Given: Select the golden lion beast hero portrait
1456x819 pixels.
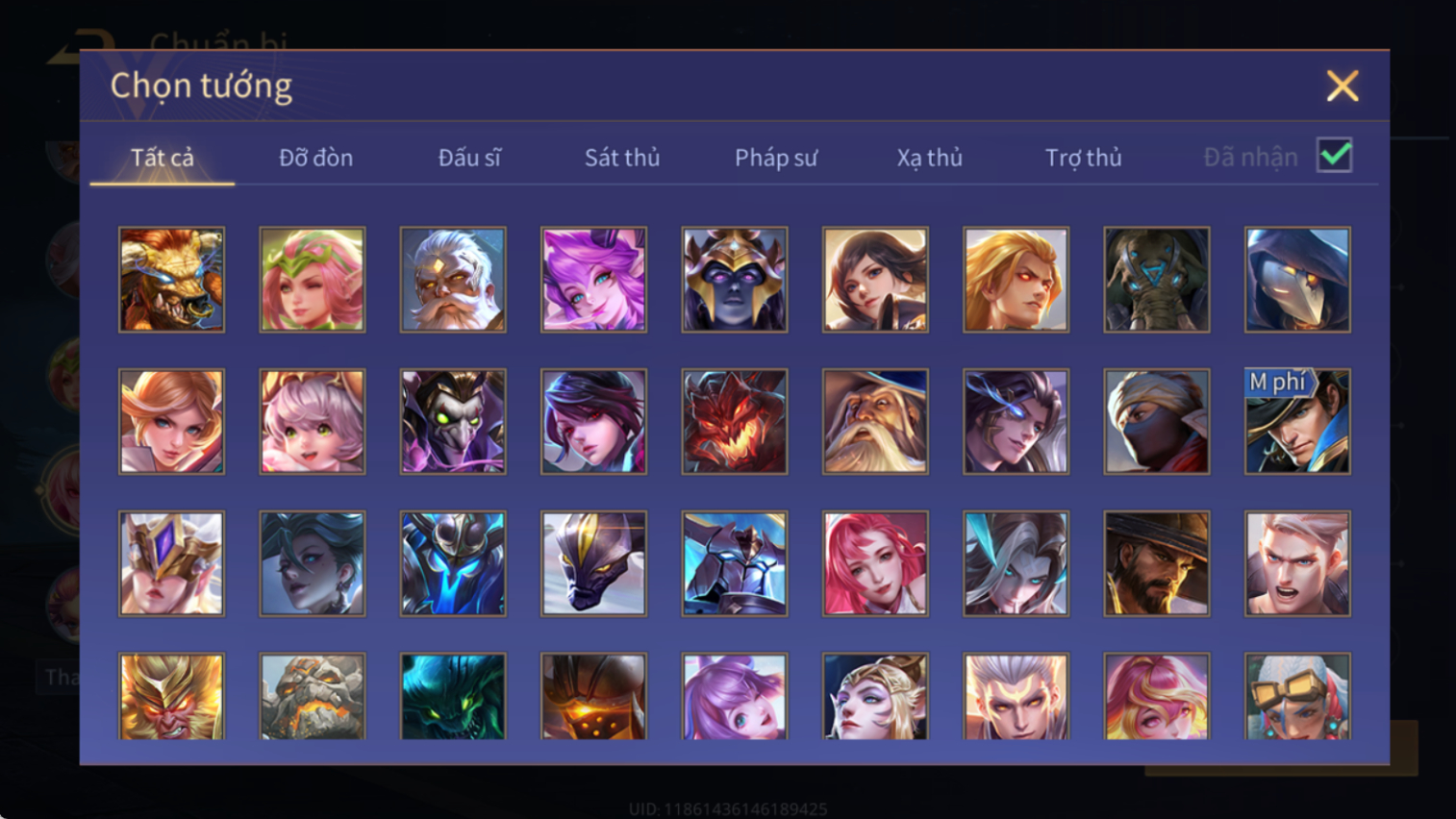Looking at the screenshot, I should [171, 280].
